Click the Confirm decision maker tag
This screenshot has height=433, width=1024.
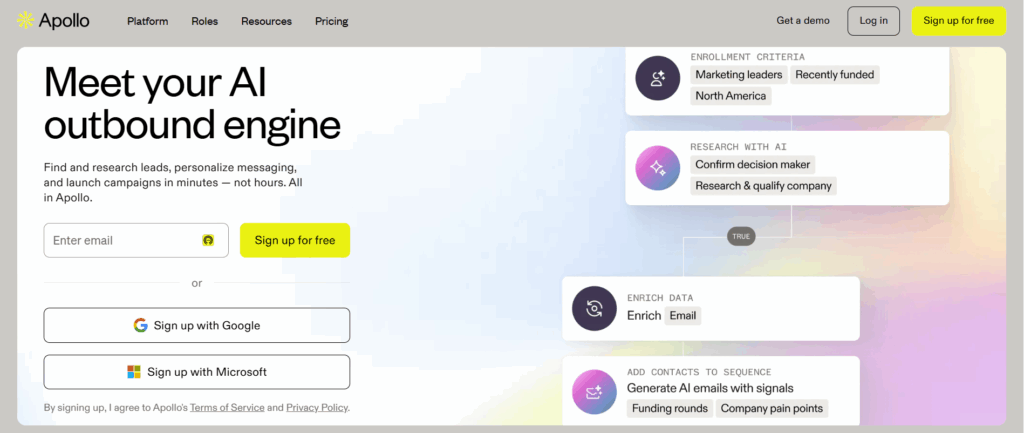point(752,165)
